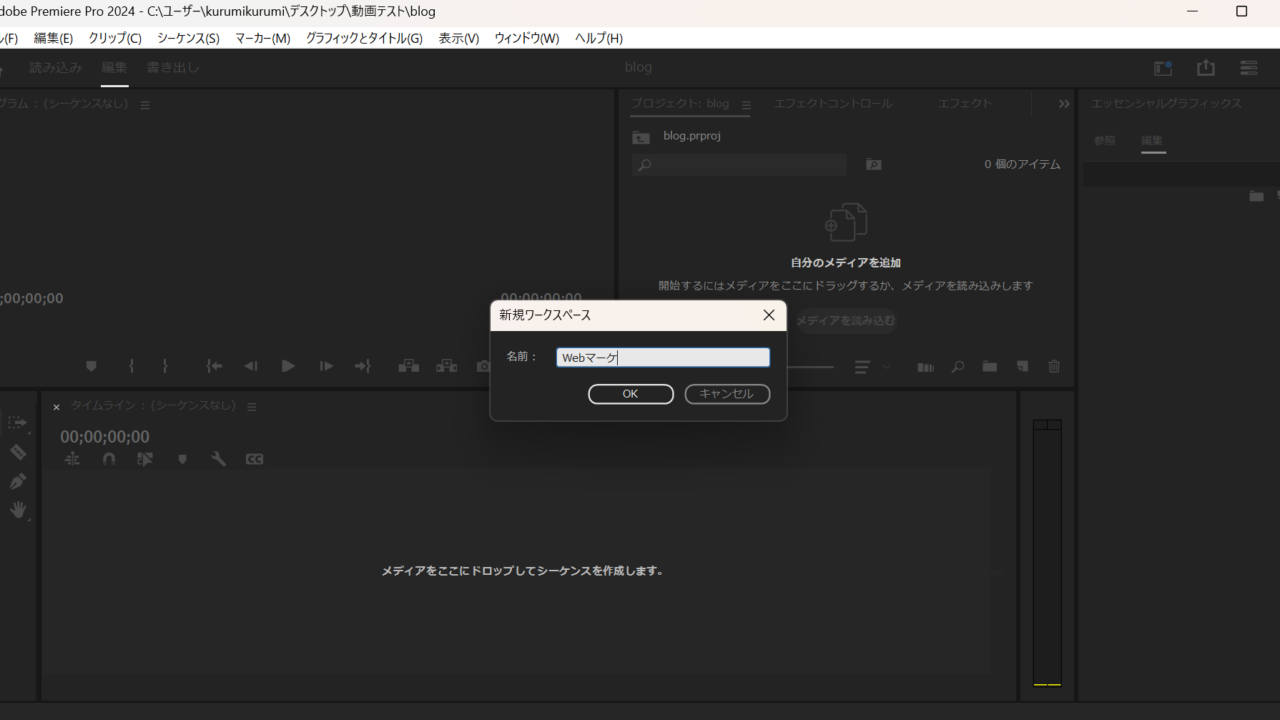The width and height of the screenshot is (1280, 720).
Task: Toggle the CC caption track options
Action: point(255,459)
